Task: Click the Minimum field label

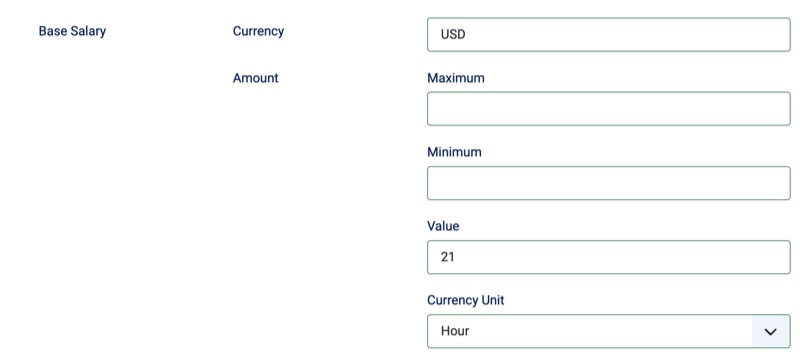Action: (x=454, y=152)
